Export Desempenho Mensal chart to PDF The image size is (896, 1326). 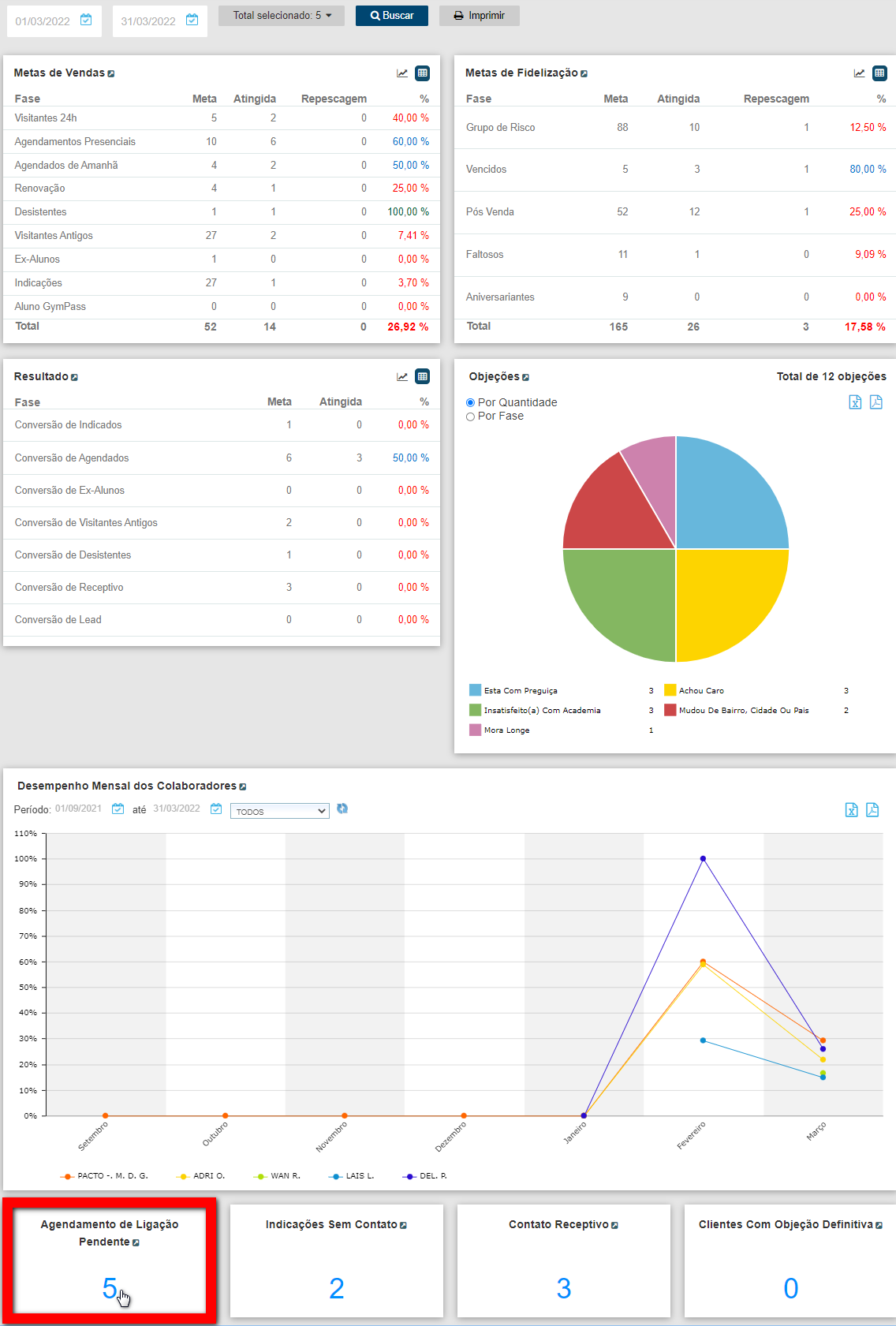[x=872, y=810]
